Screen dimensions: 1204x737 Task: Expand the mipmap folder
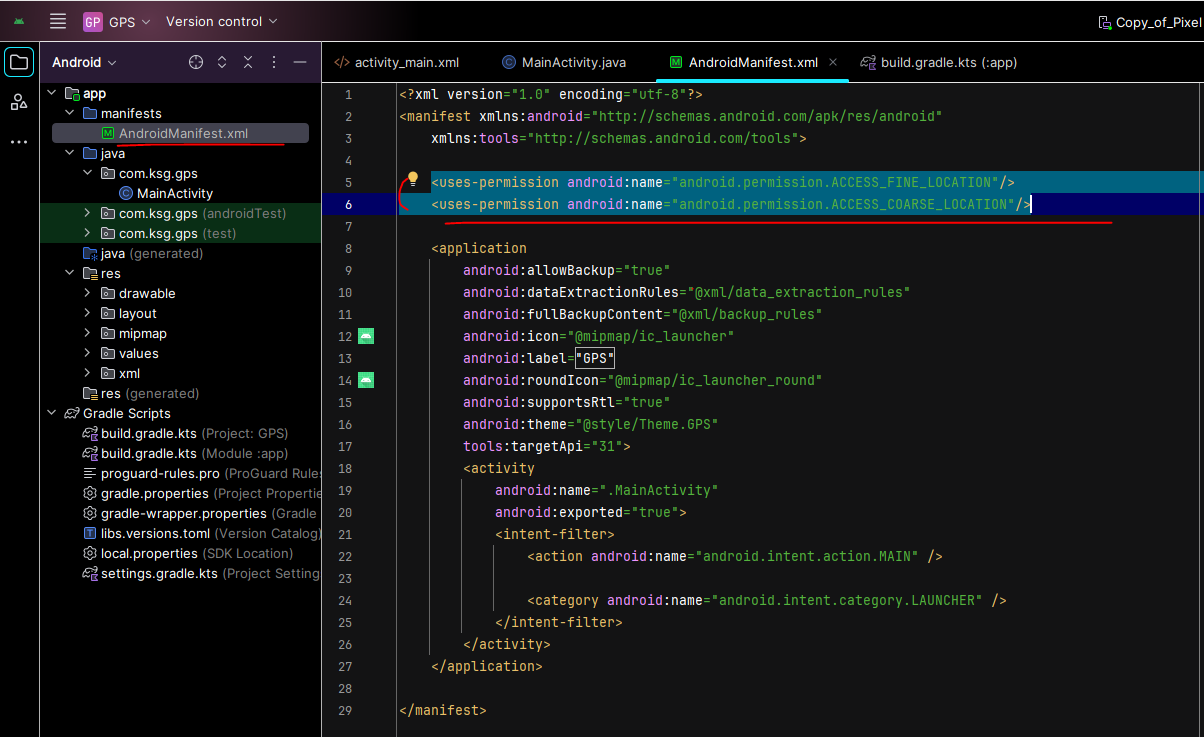click(88, 333)
